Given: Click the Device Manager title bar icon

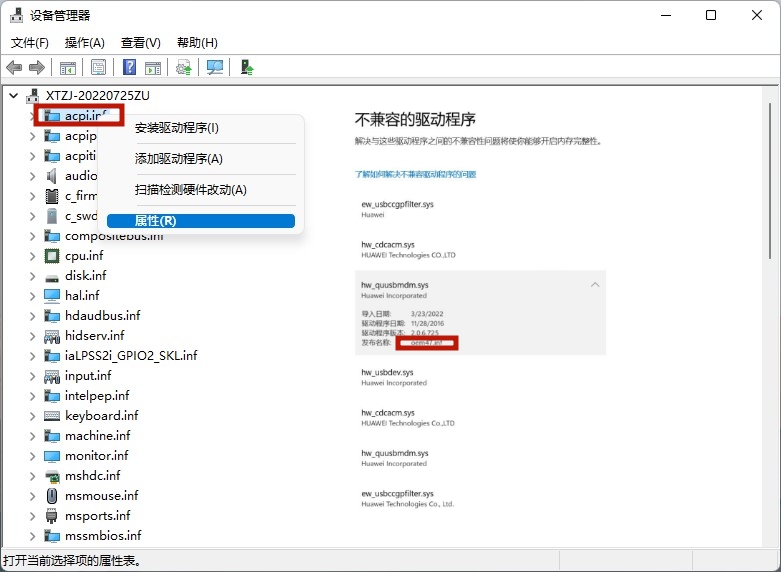Looking at the screenshot, I should [x=16, y=15].
